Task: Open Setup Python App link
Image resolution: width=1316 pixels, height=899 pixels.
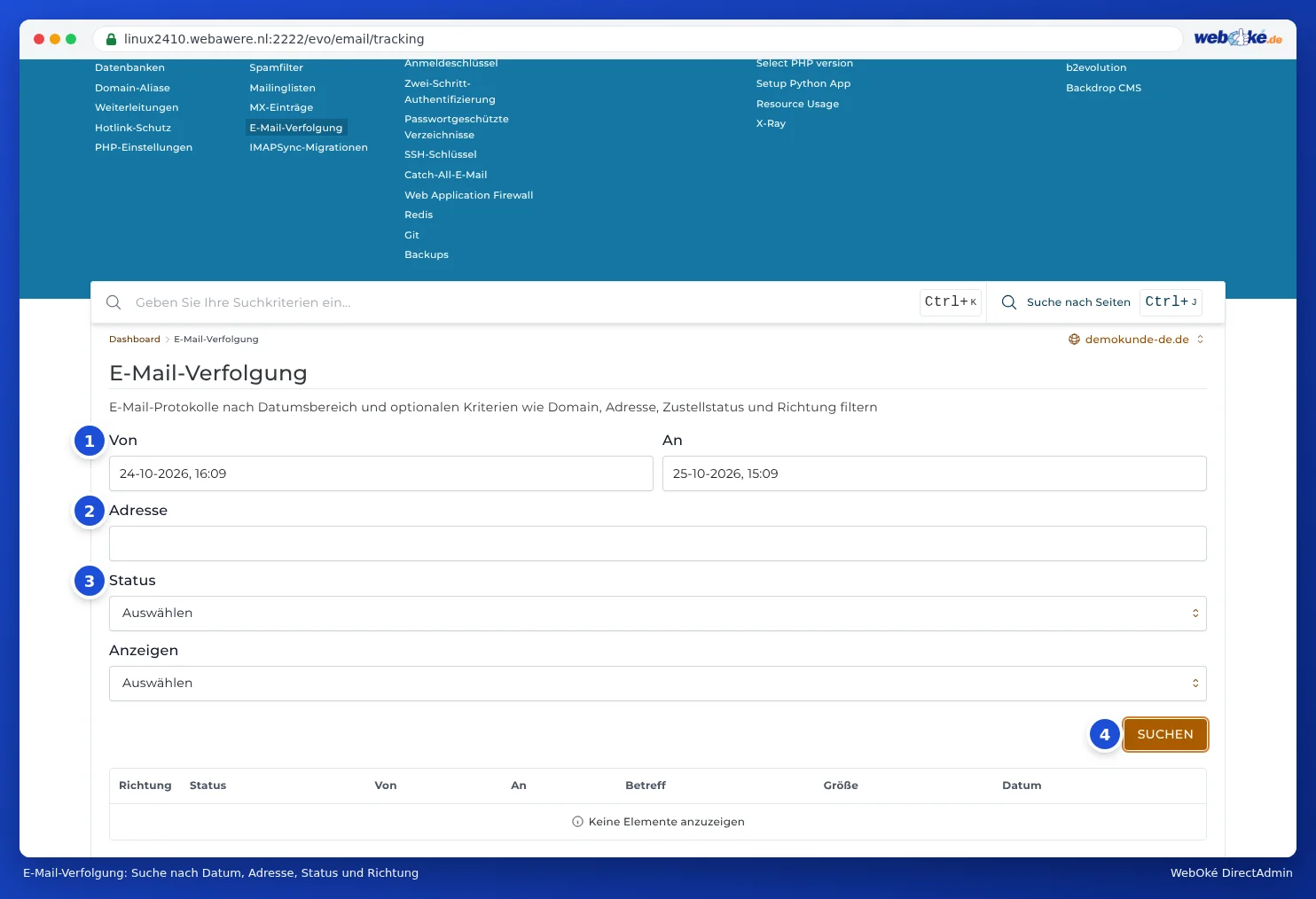Action: pyautogui.click(x=803, y=83)
